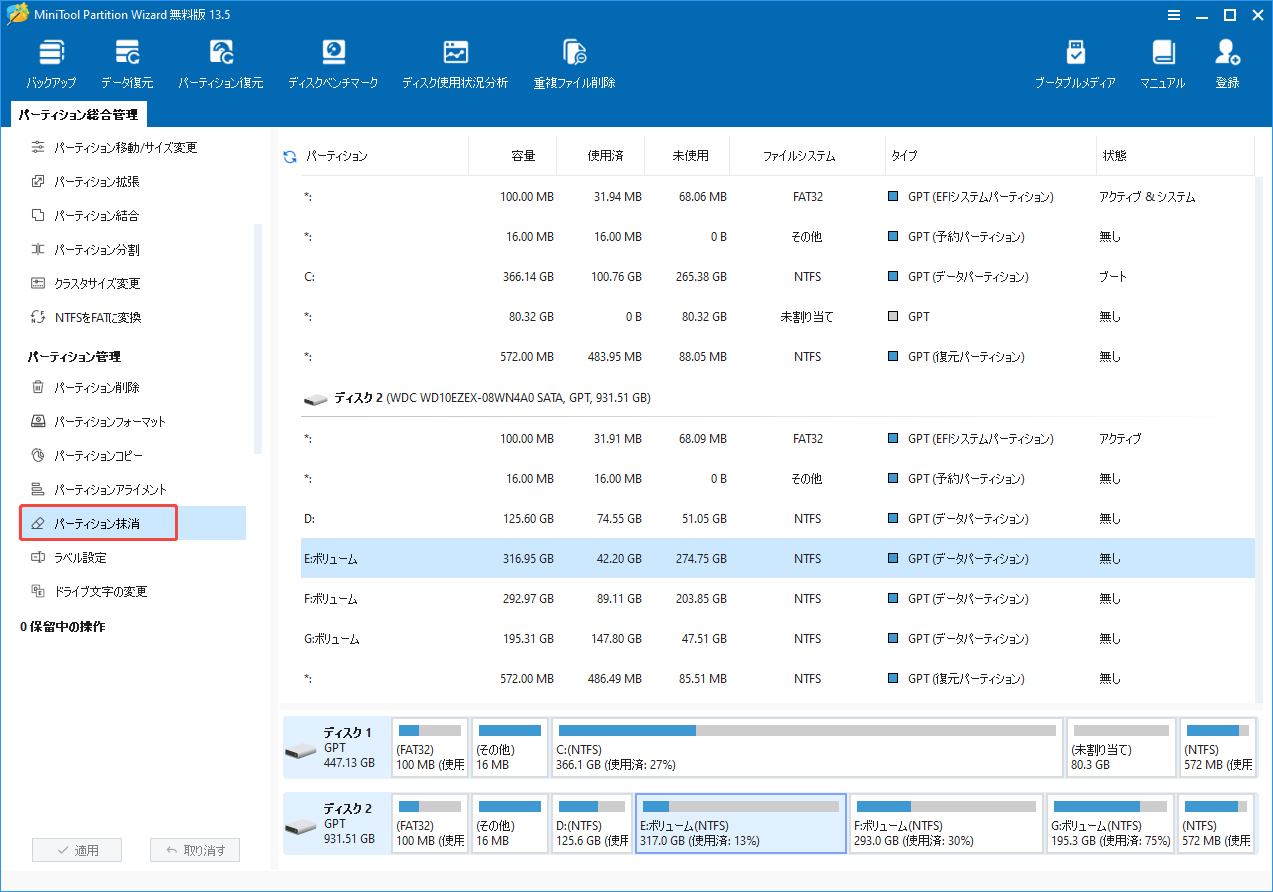1273x892 pixels.
Task: Open パーティション復元 partition recovery
Action: [x=220, y=62]
